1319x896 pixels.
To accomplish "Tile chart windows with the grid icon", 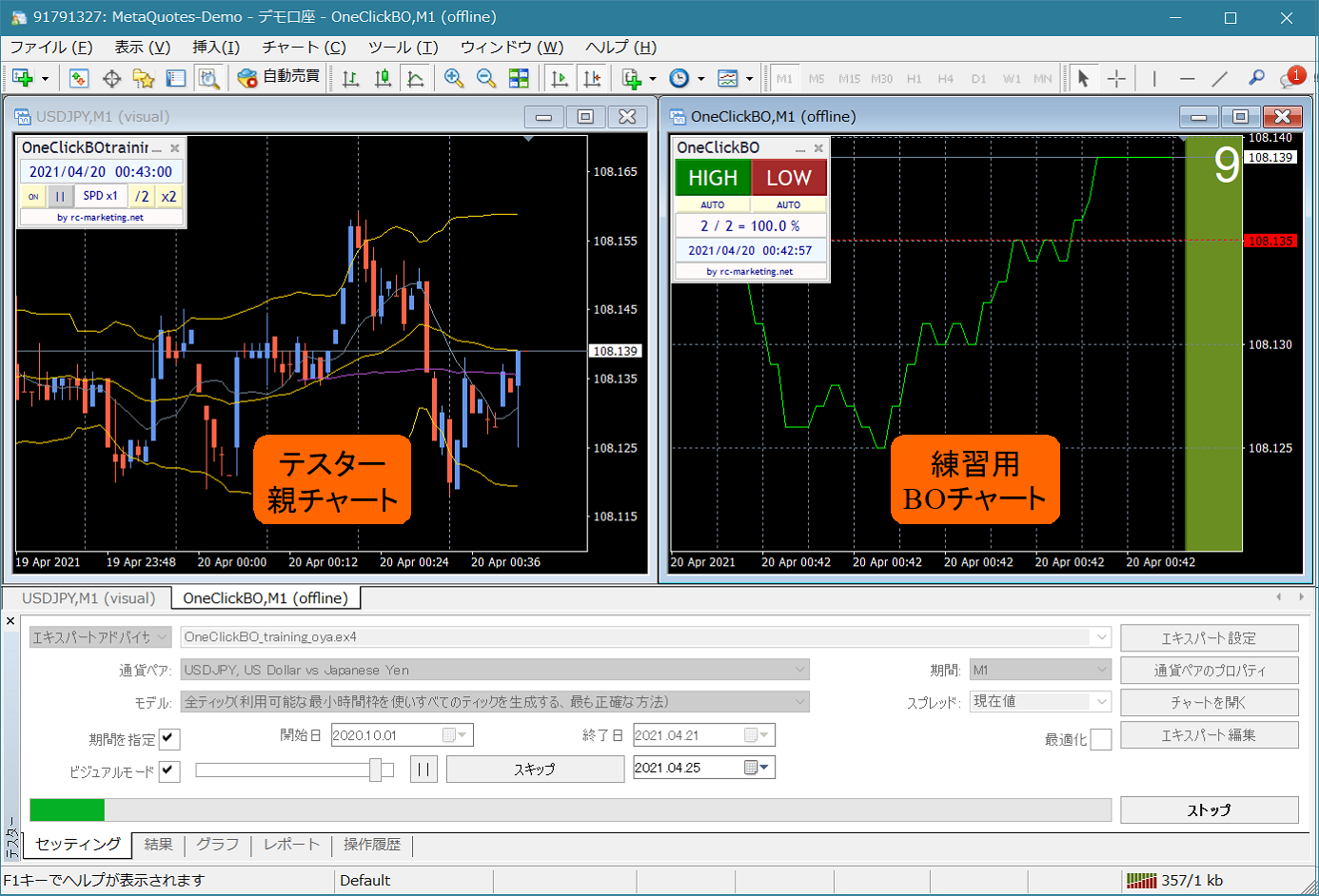I will (519, 78).
